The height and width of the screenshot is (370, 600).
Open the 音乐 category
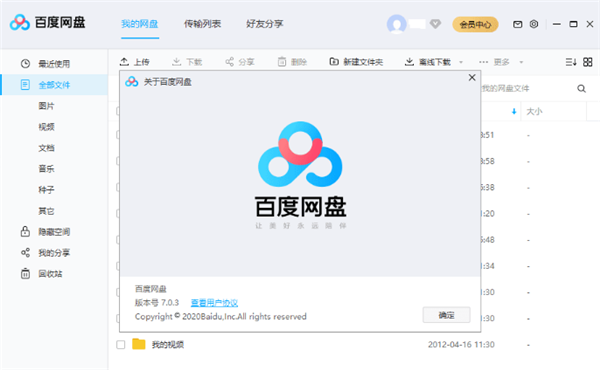click(x=46, y=169)
